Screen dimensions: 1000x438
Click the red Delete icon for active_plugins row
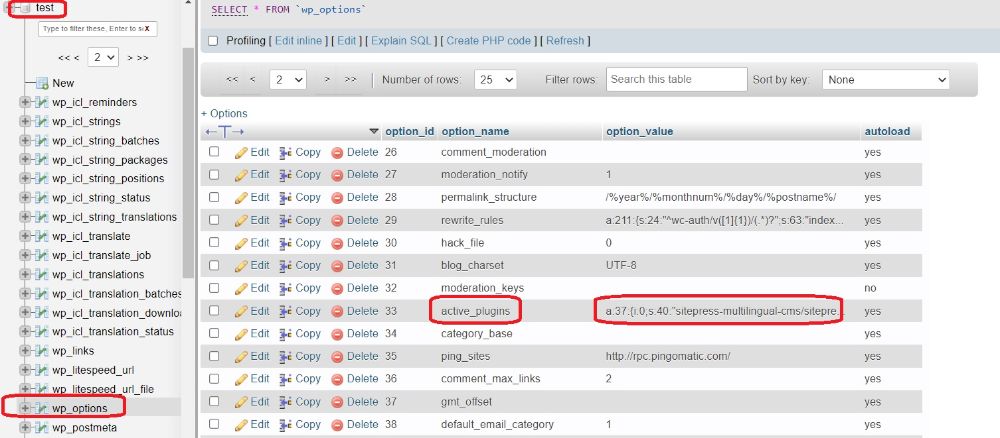pyautogui.click(x=337, y=311)
